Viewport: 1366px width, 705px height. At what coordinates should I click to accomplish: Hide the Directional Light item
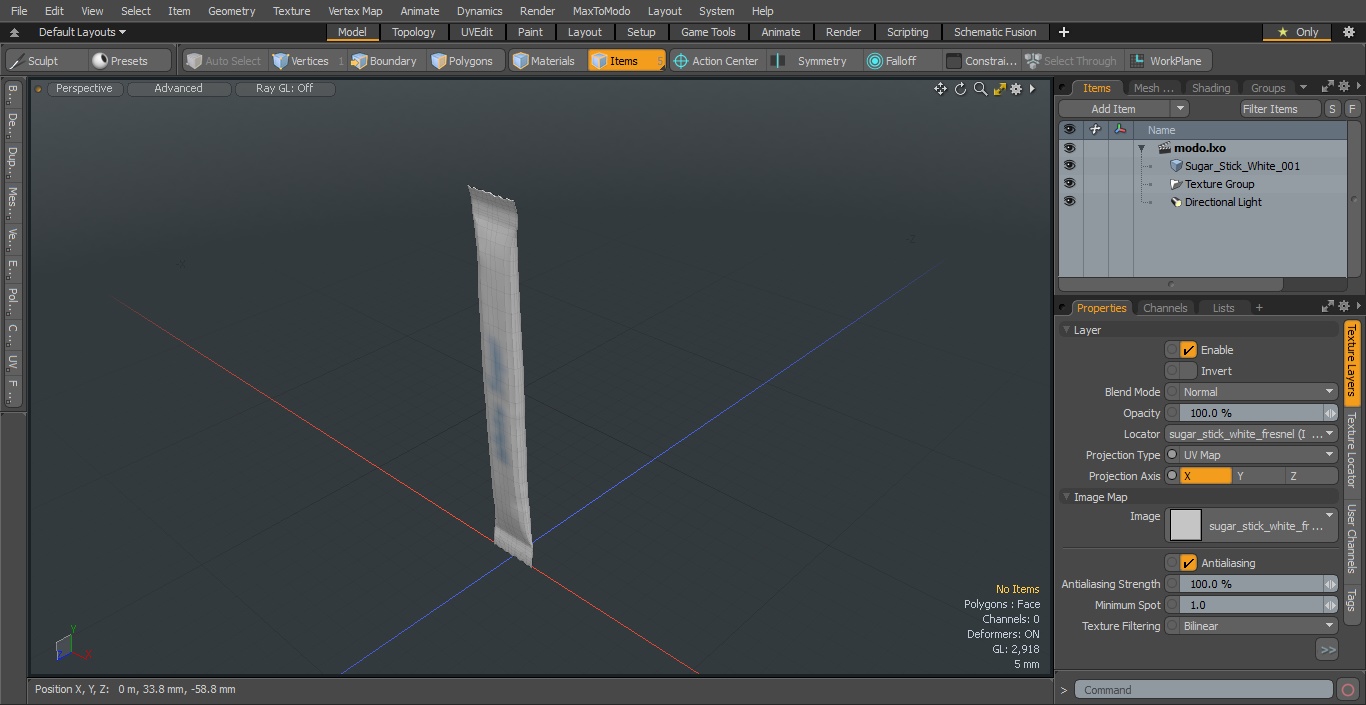(x=1069, y=202)
